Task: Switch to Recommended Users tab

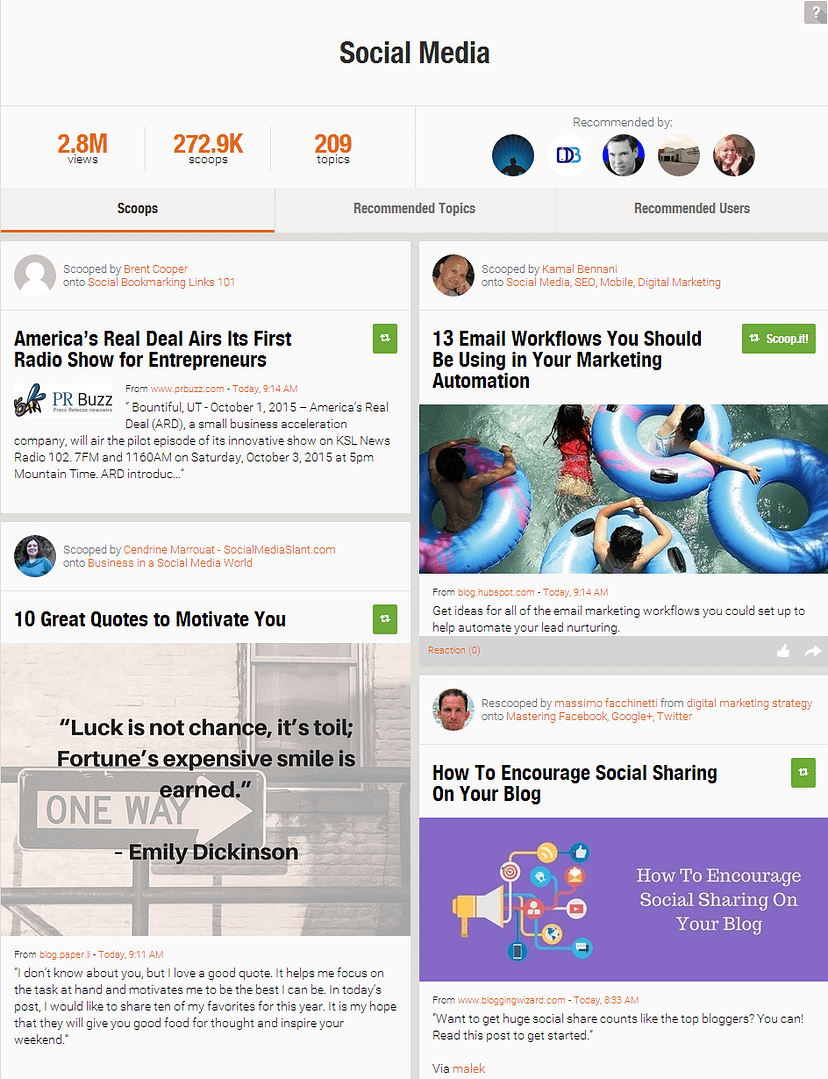Action: point(692,209)
